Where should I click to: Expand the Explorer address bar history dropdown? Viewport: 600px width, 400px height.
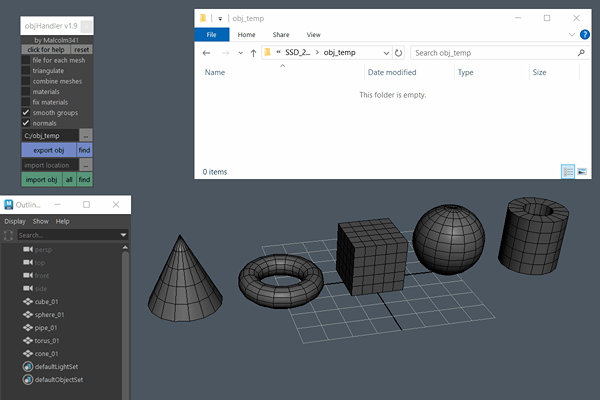tap(386, 53)
